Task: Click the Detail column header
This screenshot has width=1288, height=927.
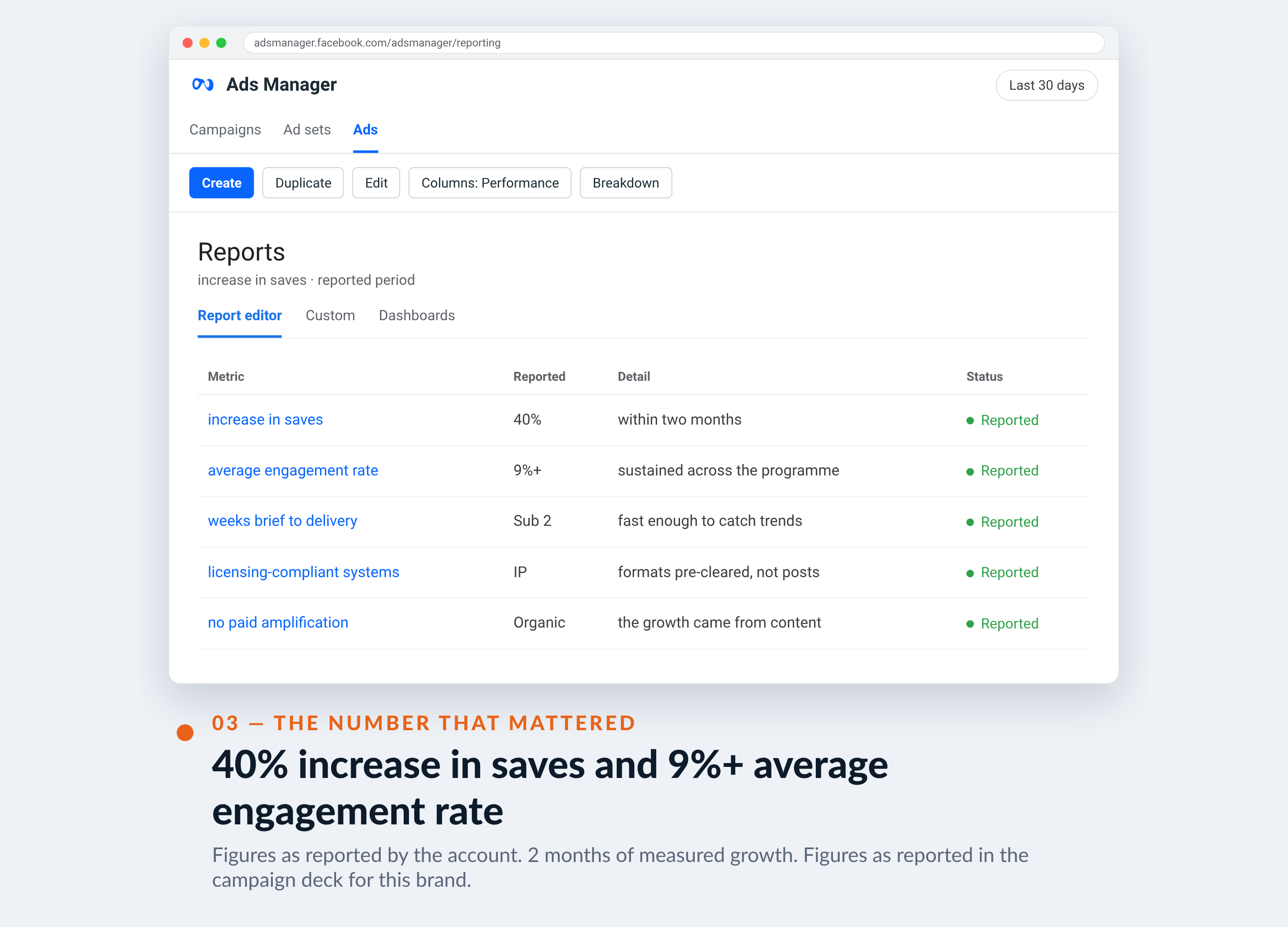Action: point(634,377)
